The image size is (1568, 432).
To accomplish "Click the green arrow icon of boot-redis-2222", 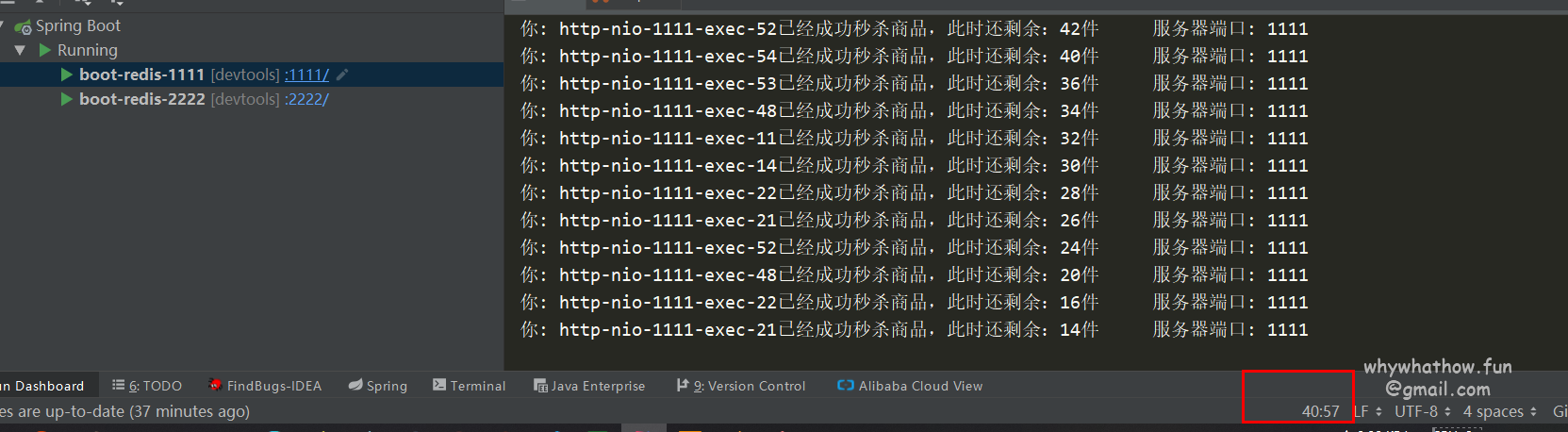I will (67, 99).
